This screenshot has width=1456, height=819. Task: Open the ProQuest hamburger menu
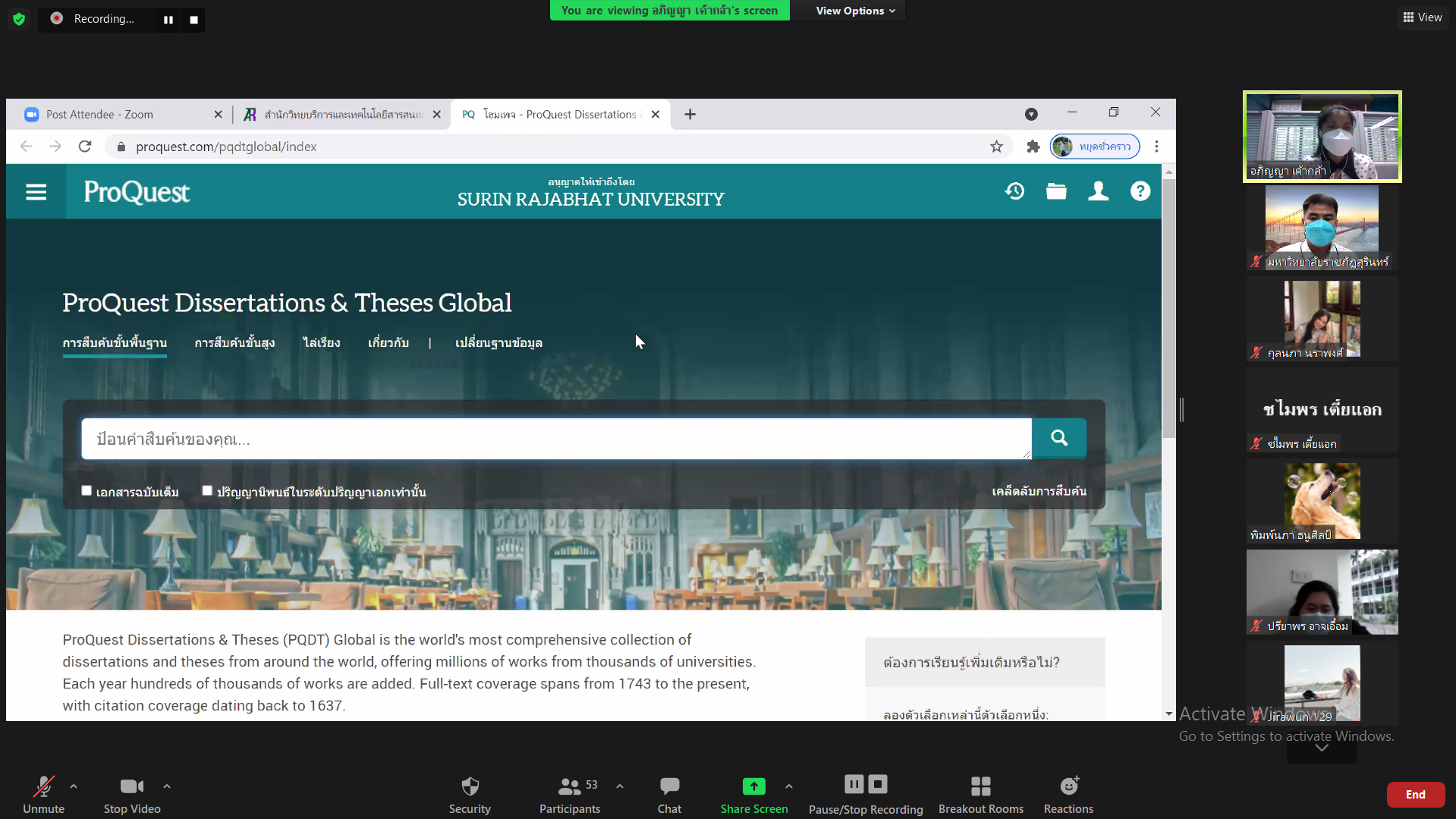(36, 192)
